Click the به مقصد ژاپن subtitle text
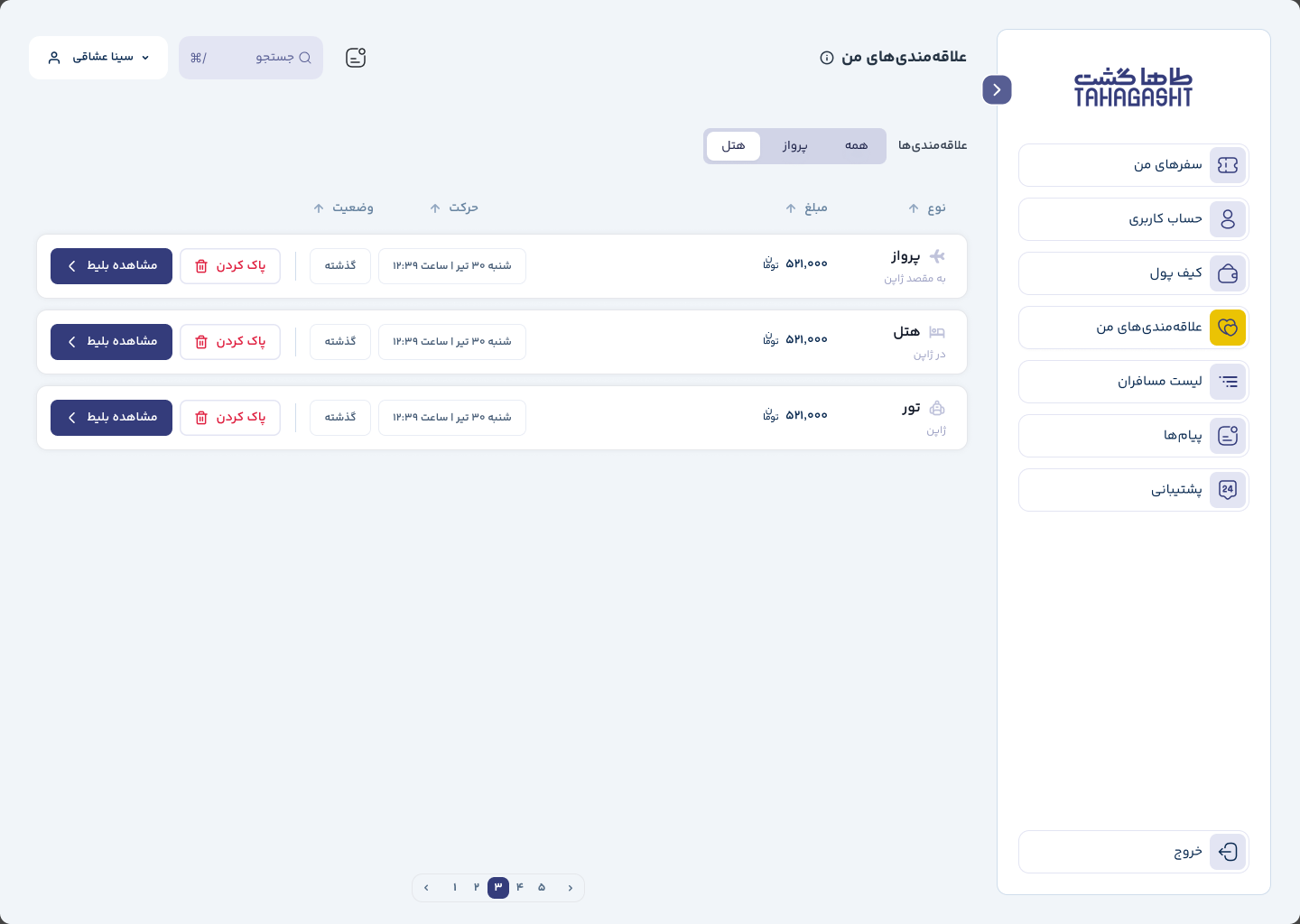Viewport: 1300px width, 924px height. click(915, 279)
